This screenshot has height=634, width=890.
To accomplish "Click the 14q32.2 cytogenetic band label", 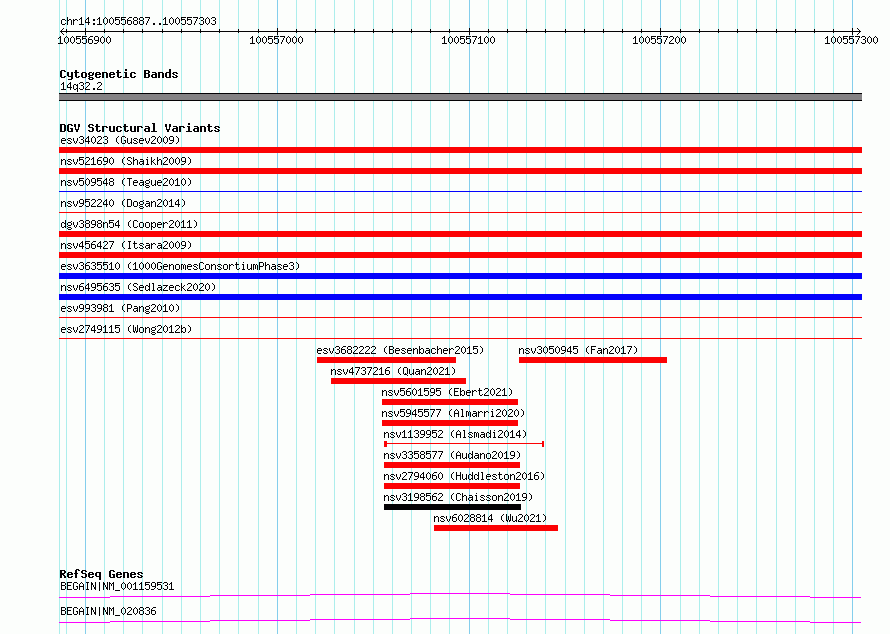I will tap(81, 86).
